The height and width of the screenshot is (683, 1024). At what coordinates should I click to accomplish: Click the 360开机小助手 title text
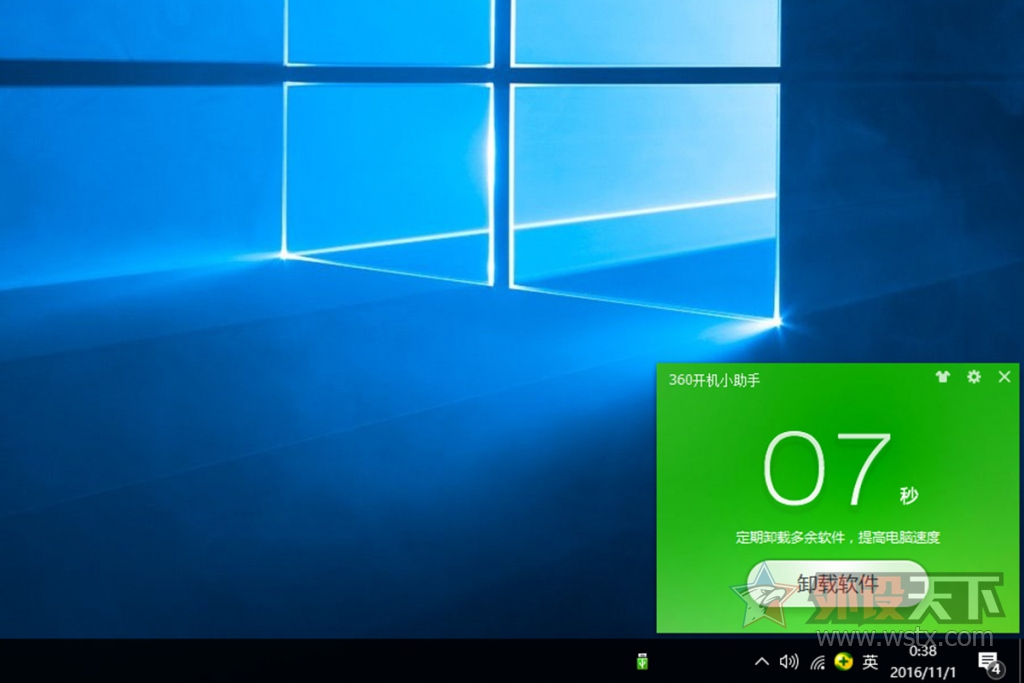click(714, 380)
